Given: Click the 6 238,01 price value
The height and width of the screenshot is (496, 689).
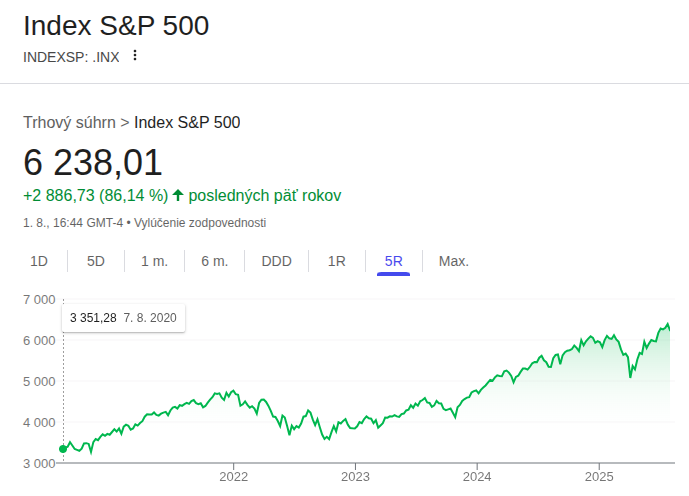Looking at the screenshot, I should coord(92,162).
